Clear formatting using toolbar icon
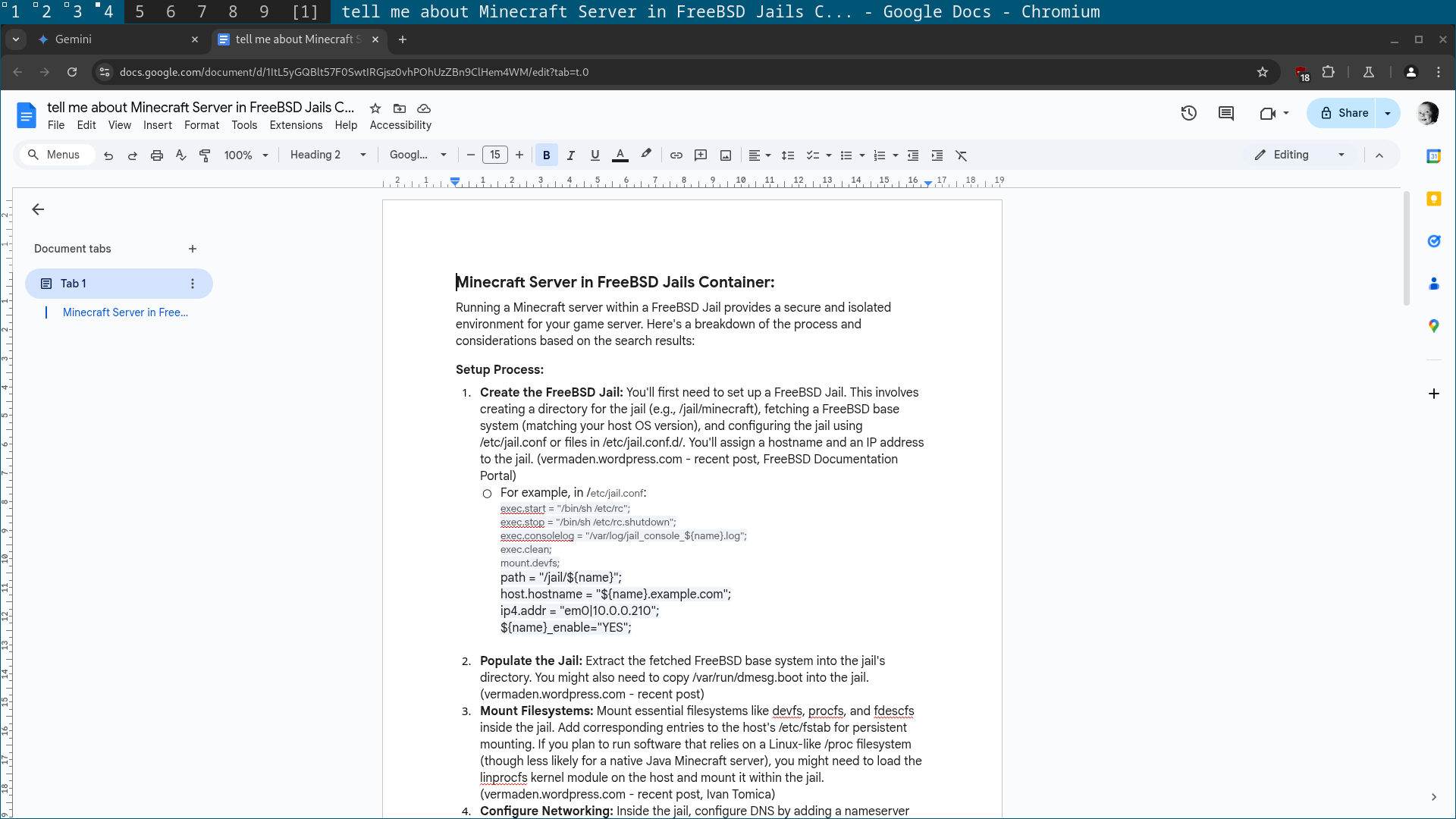 click(x=961, y=155)
